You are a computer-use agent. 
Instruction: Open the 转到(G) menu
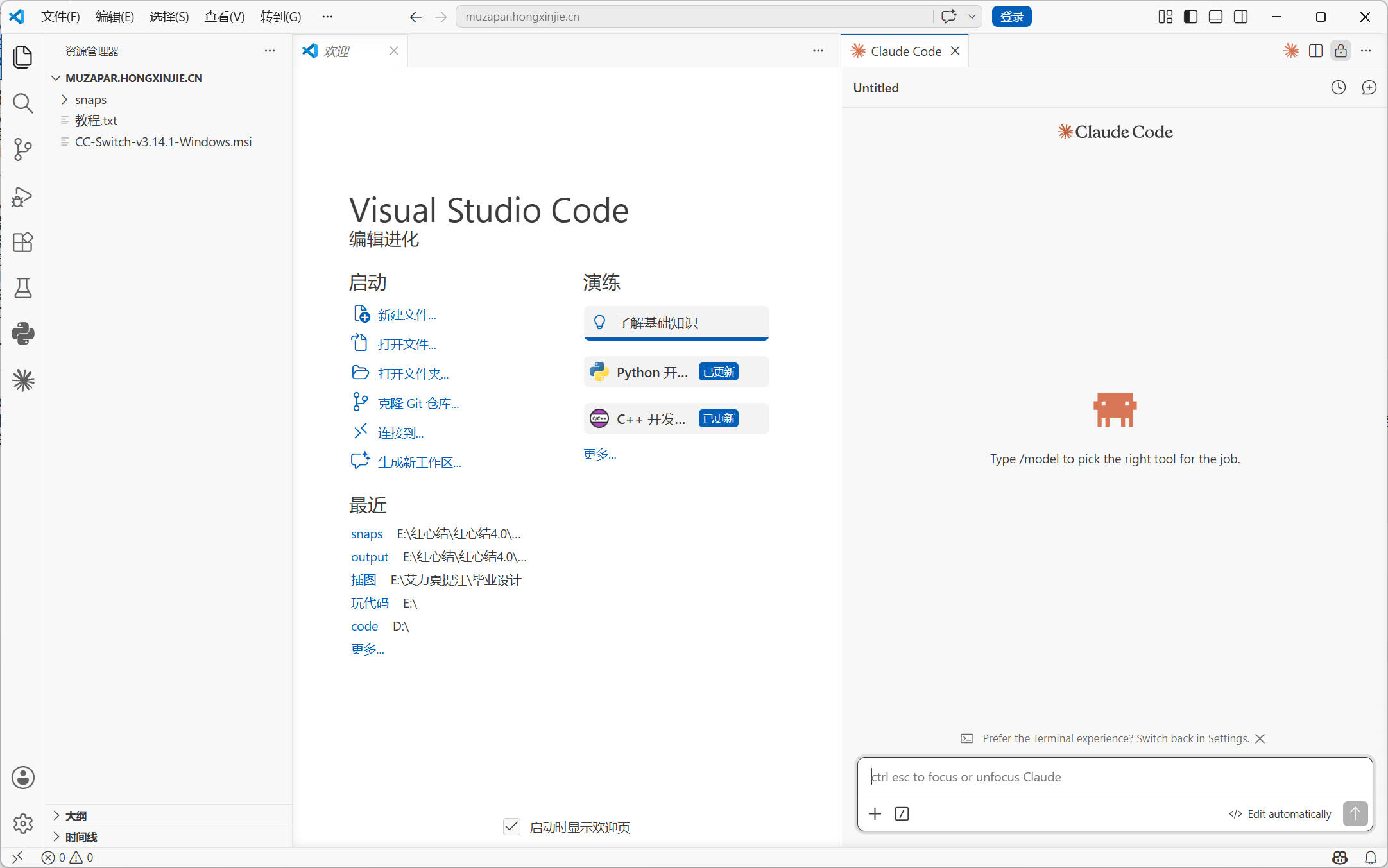280,17
